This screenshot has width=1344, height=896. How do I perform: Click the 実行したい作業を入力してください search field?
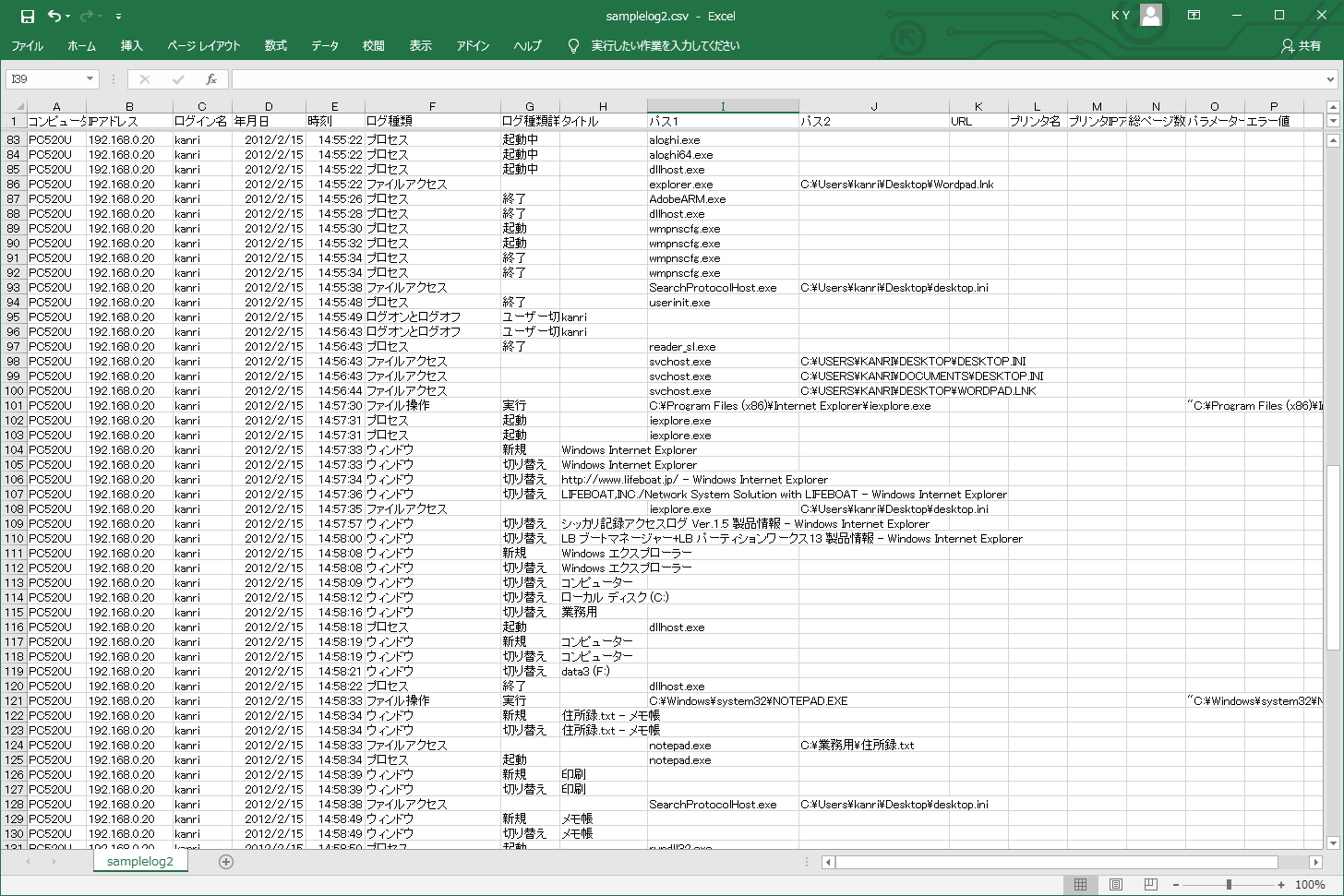665,46
